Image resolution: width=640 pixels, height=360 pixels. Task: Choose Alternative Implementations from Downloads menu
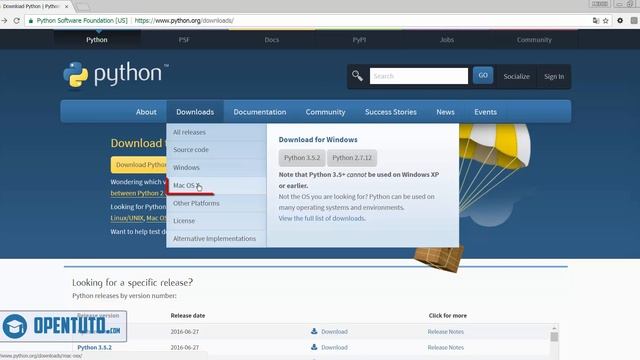[x=216, y=238]
